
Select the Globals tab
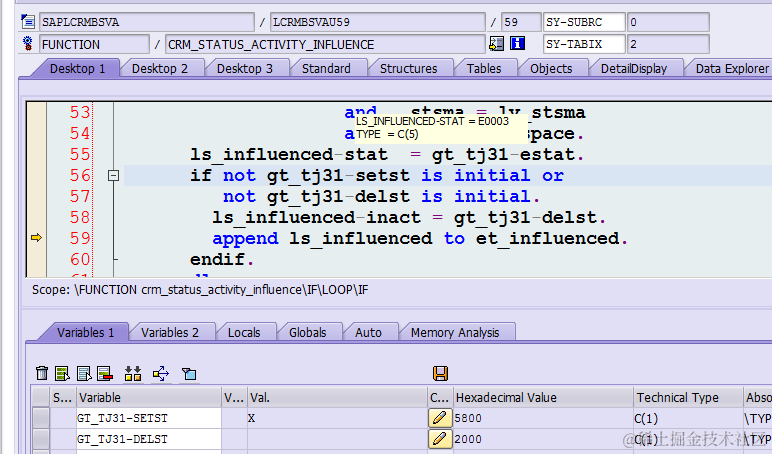[308, 332]
